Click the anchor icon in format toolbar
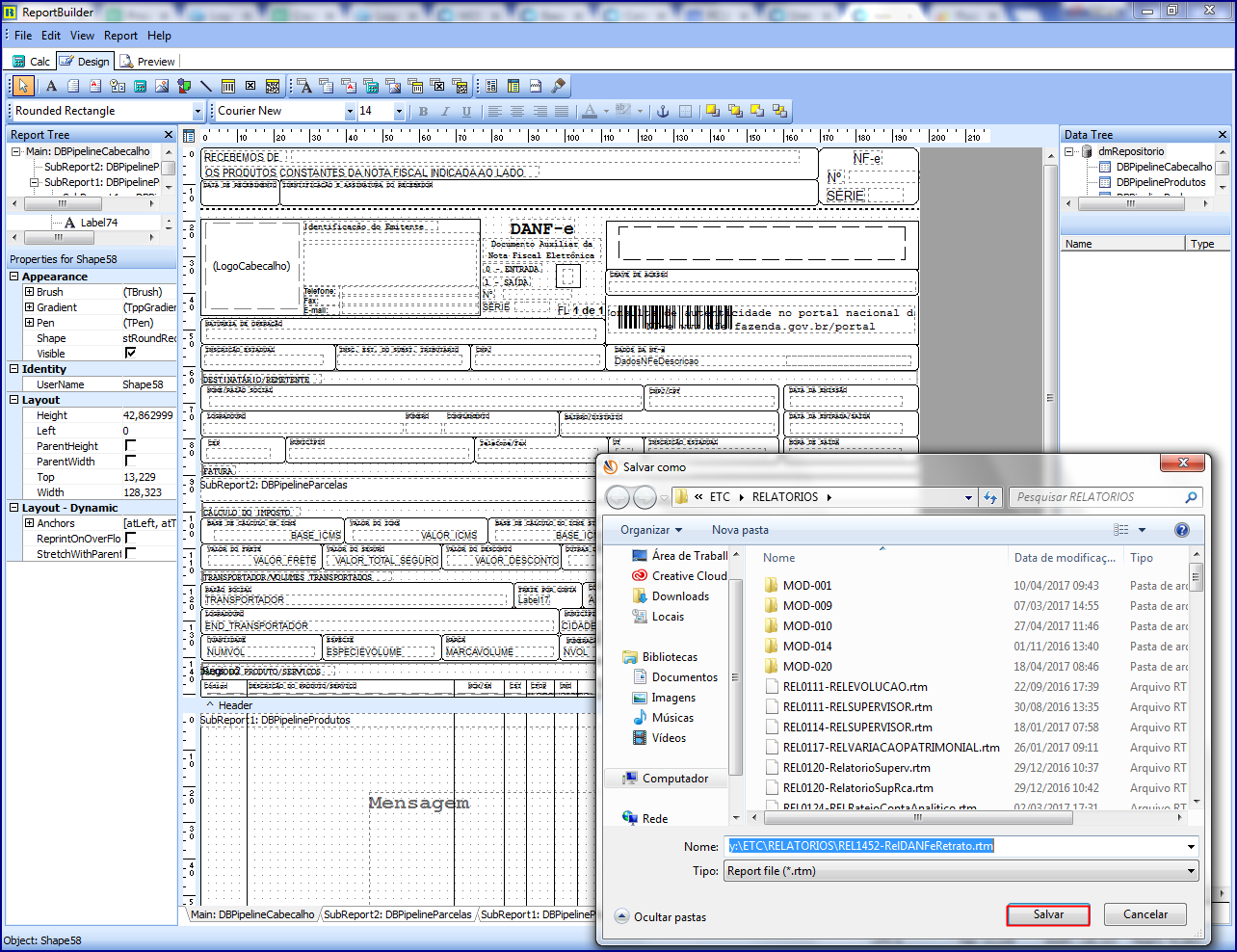Viewport: 1237px width, 952px height. pyautogui.click(x=663, y=111)
